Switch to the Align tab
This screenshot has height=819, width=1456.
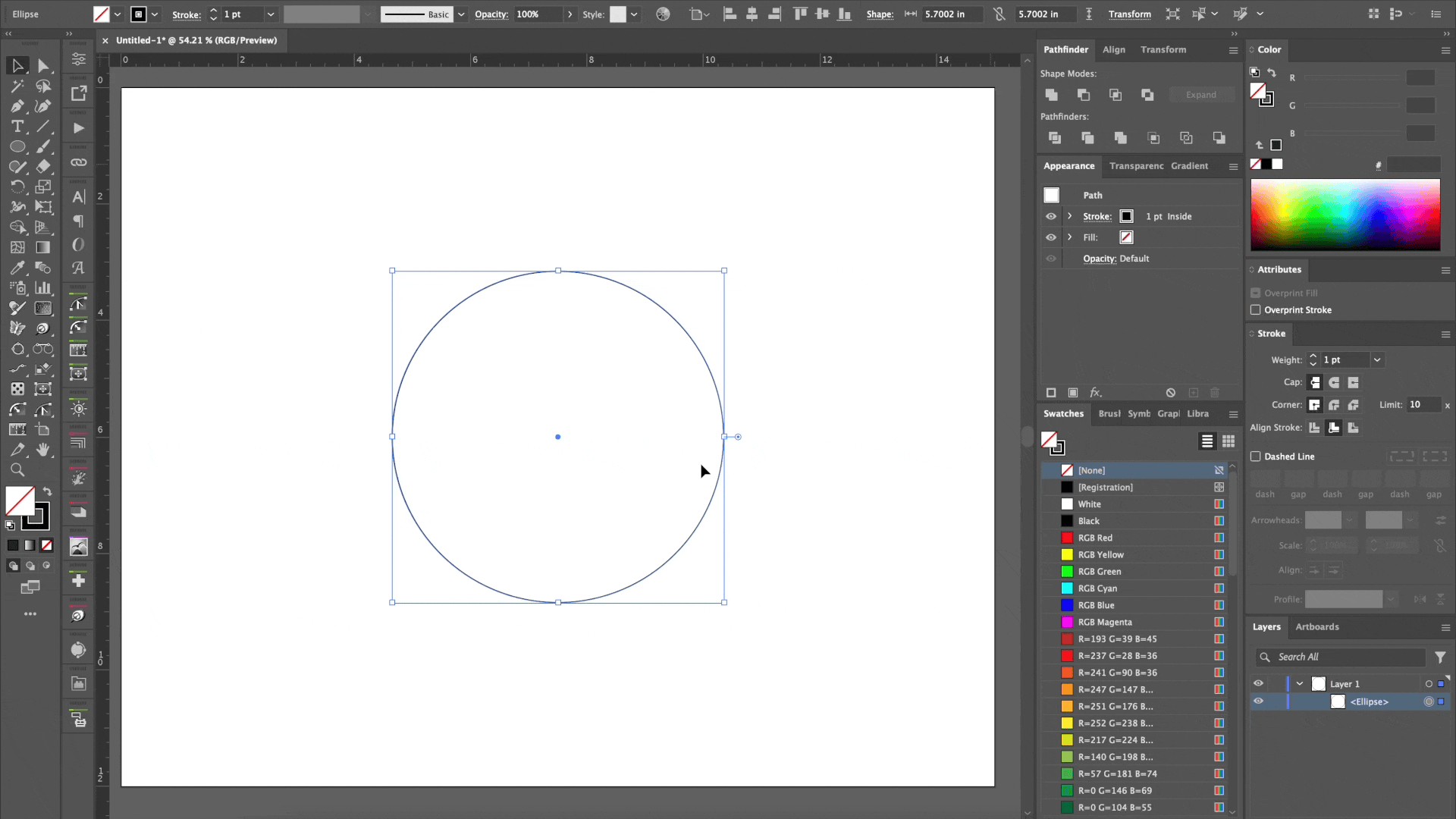pos(1113,49)
